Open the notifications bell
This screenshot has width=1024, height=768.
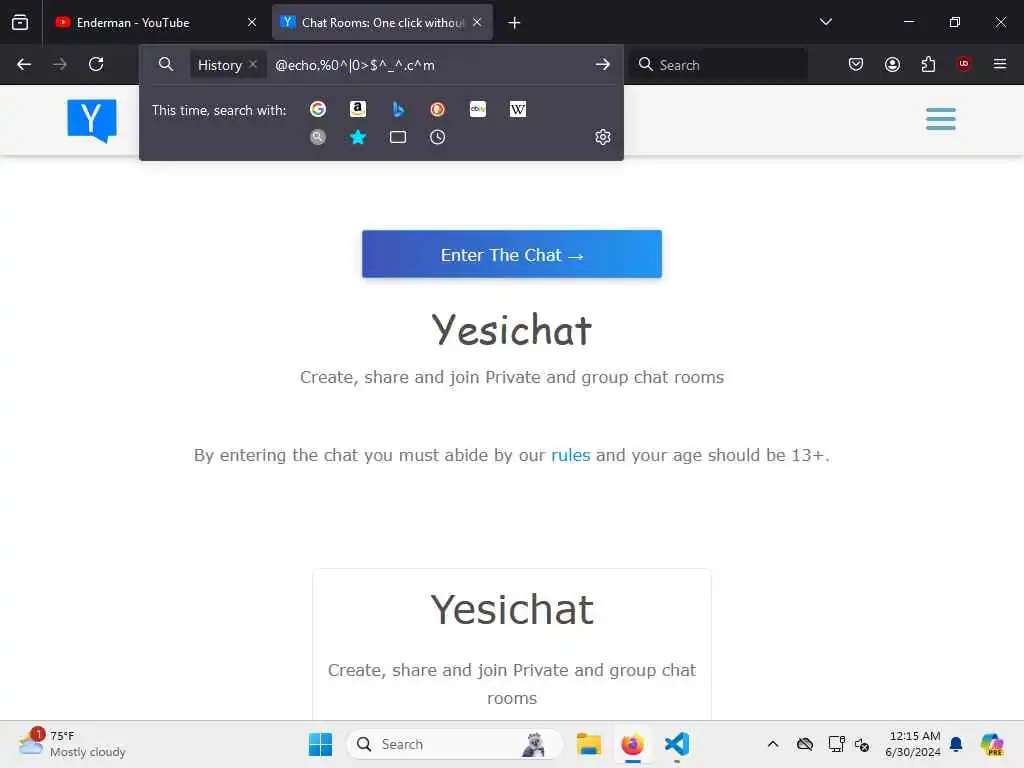point(957,744)
